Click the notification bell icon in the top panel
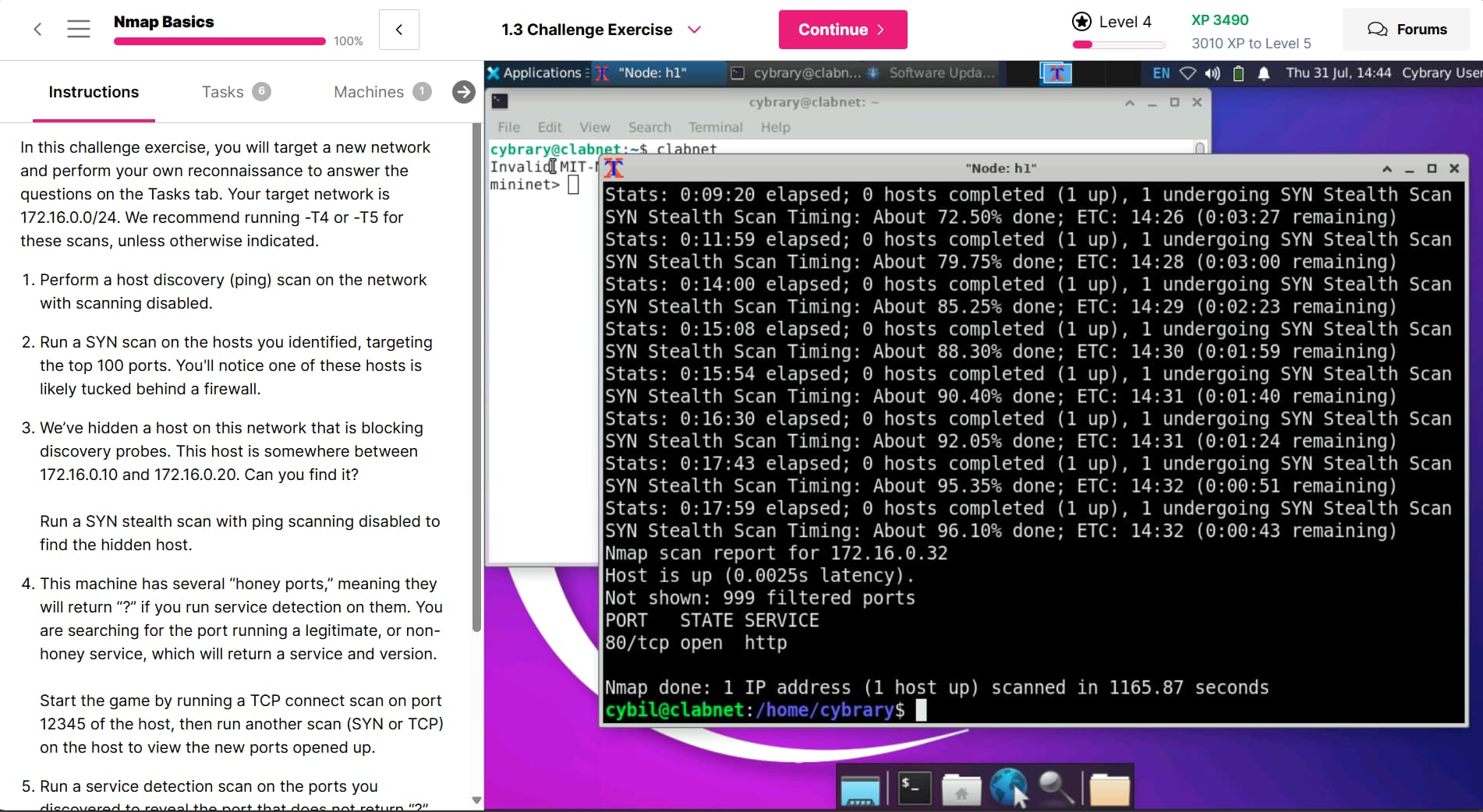This screenshot has height=812, width=1483. (1264, 73)
